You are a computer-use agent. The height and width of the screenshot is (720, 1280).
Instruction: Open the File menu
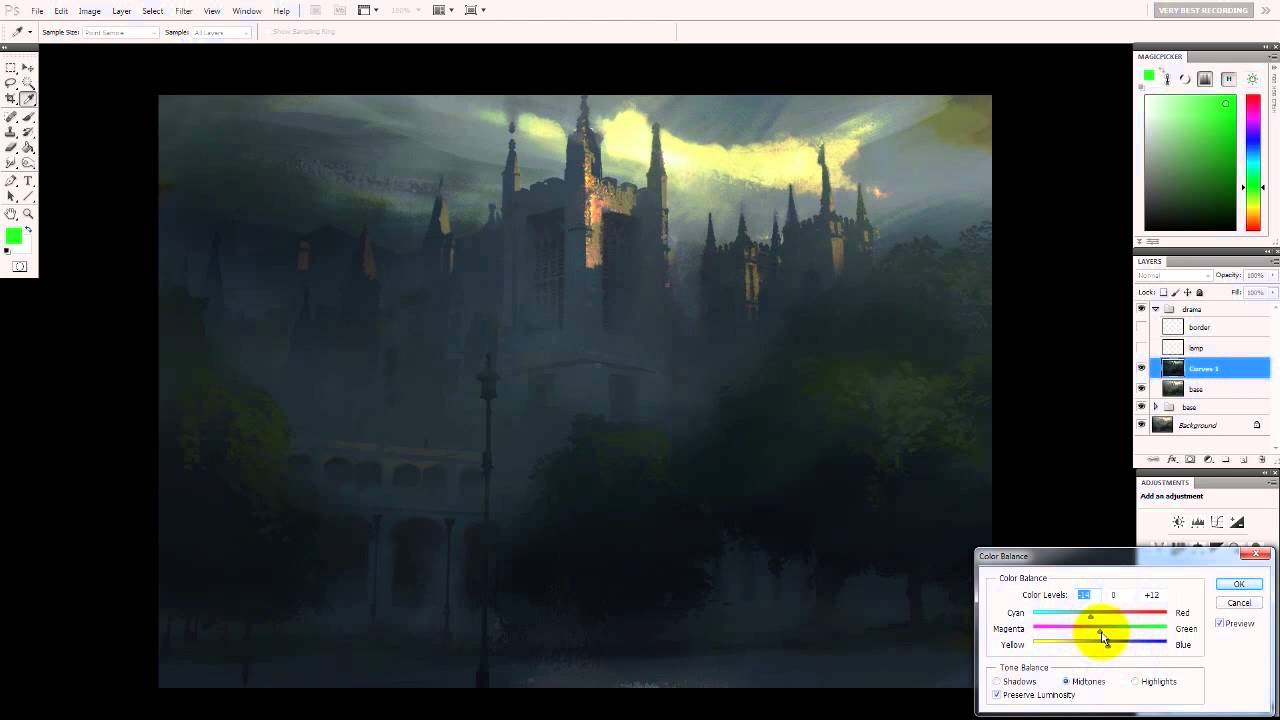[x=37, y=11]
